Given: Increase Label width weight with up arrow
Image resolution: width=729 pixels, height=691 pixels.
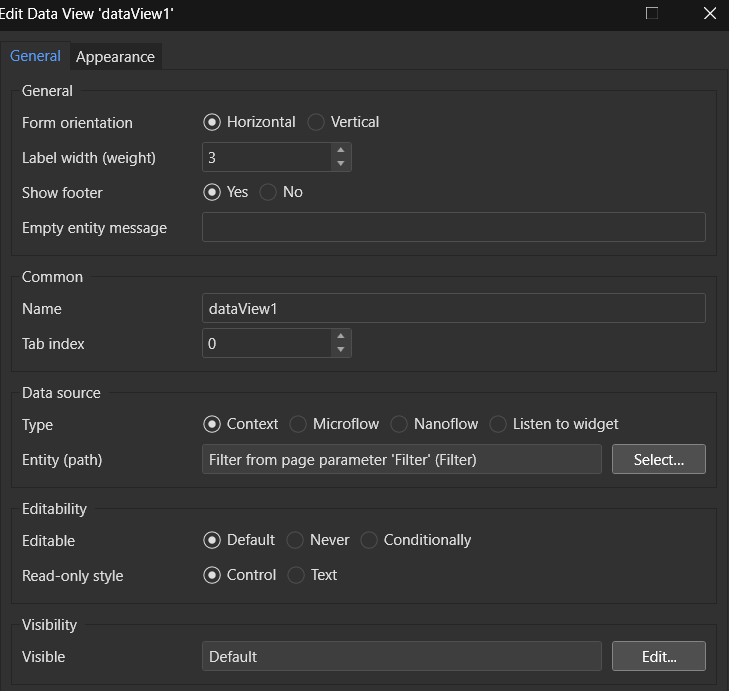Looking at the screenshot, I should point(341,150).
